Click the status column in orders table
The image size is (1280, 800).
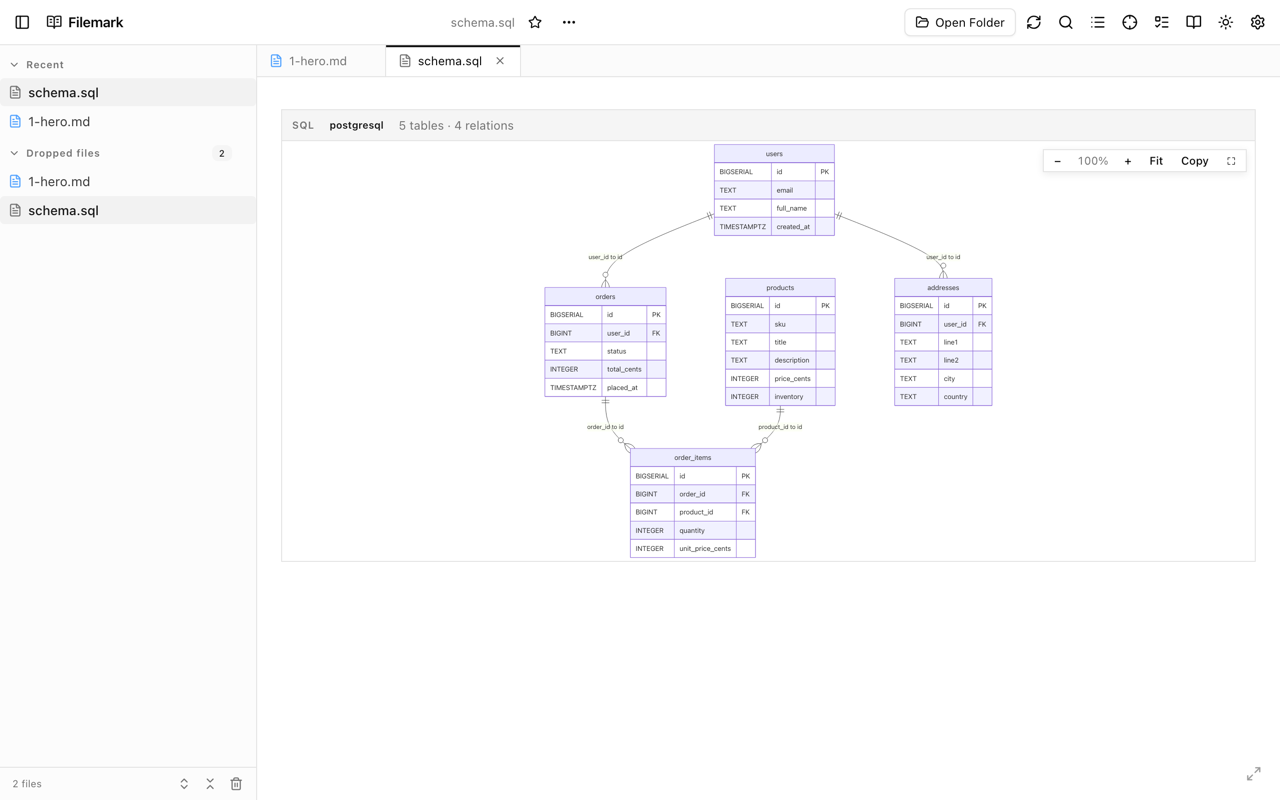click(616, 351)
